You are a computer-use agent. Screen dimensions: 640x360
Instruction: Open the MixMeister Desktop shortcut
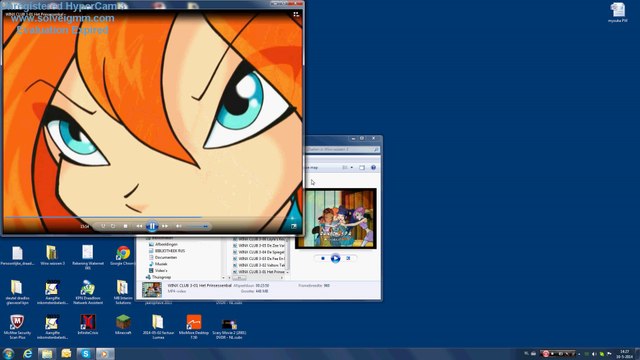pos(193,327)
